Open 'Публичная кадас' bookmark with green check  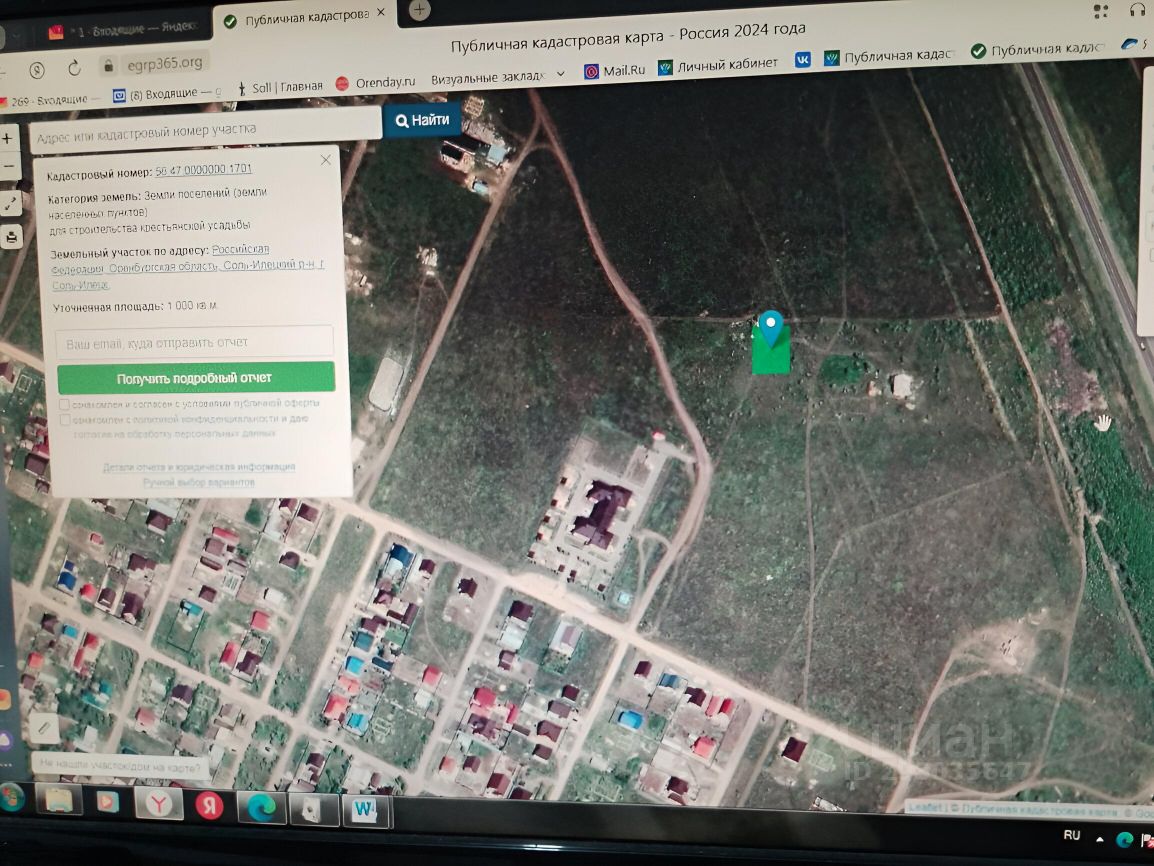pos(1038,49)
